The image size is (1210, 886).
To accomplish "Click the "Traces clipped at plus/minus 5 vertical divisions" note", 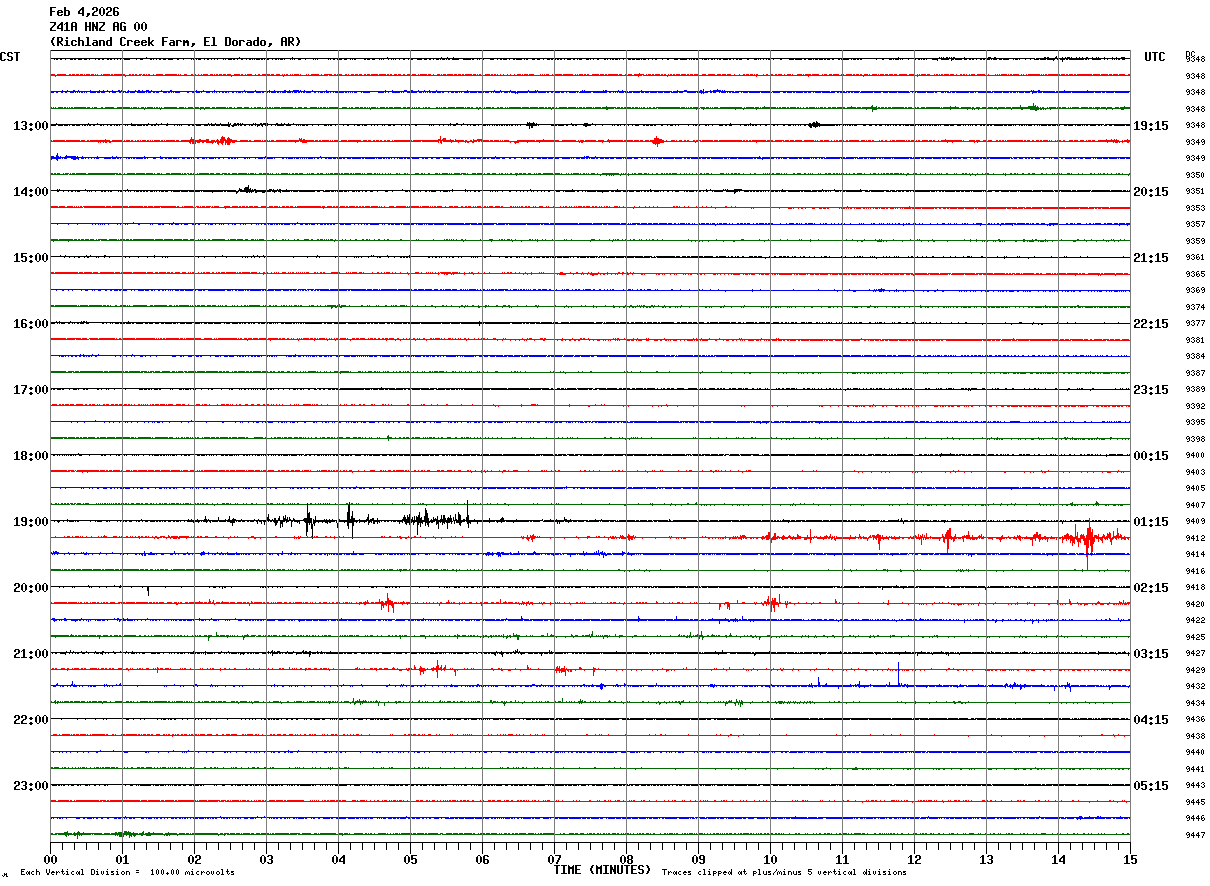I will click(784, 872).
